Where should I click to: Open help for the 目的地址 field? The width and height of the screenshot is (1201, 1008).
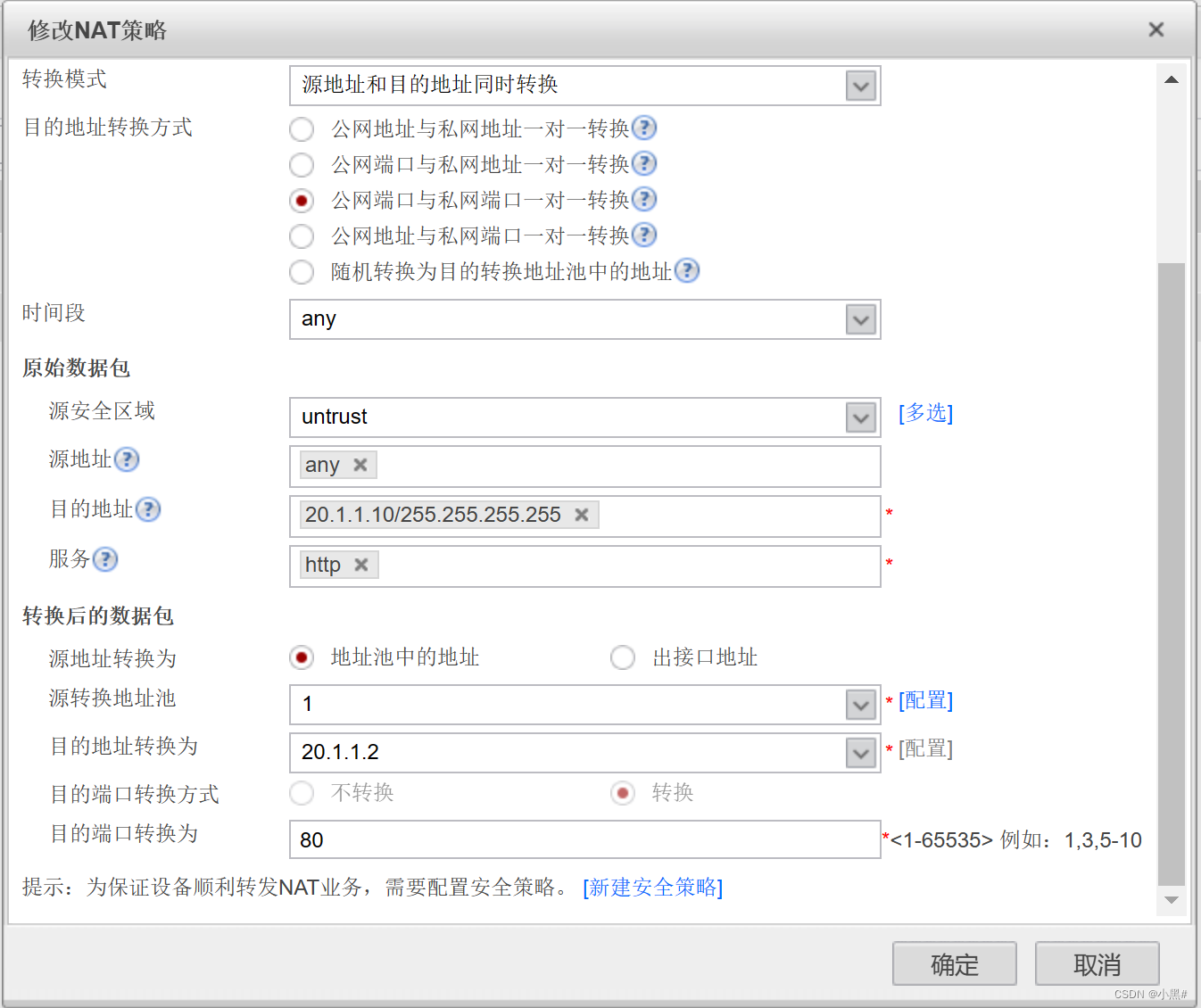coord(149,509)
